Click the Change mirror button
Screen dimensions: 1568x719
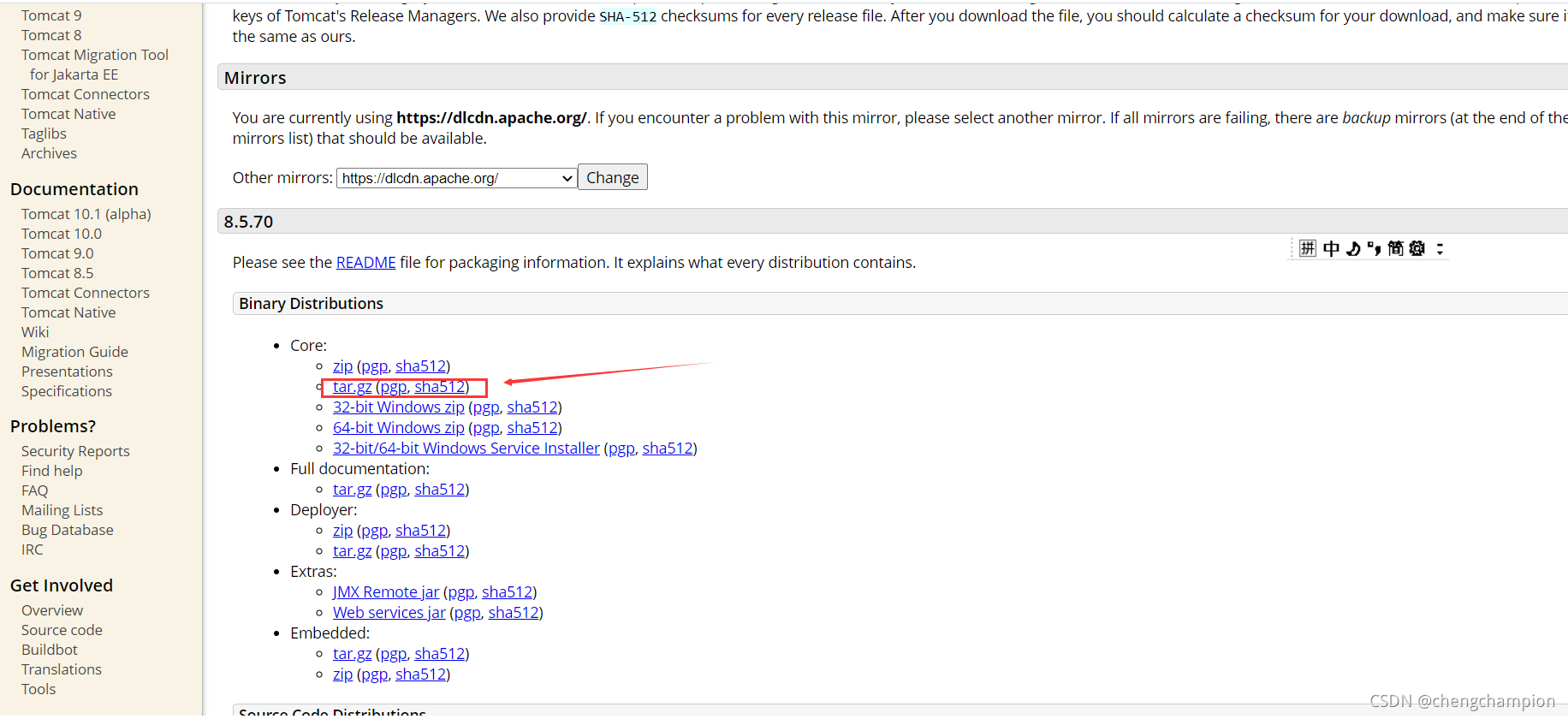(x=613, y=177)
